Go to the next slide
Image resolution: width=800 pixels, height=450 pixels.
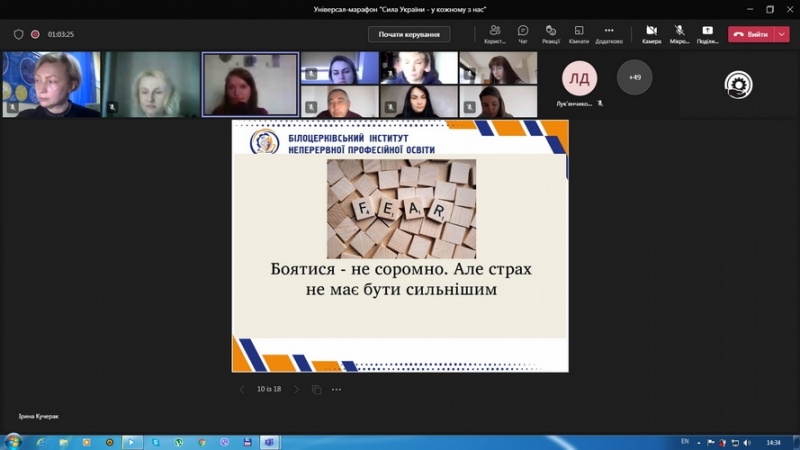296,389
